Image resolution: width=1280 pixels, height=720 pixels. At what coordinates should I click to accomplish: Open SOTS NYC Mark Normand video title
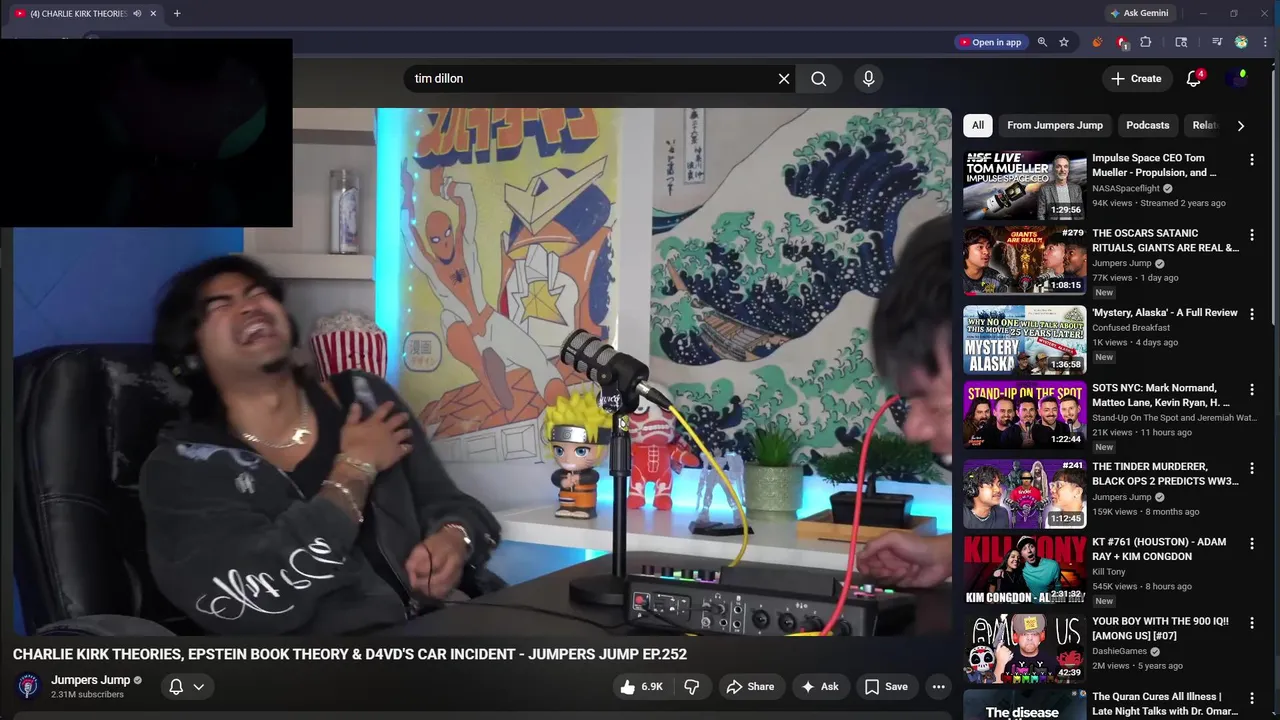pyautogui.click(x=1160, y=395)
